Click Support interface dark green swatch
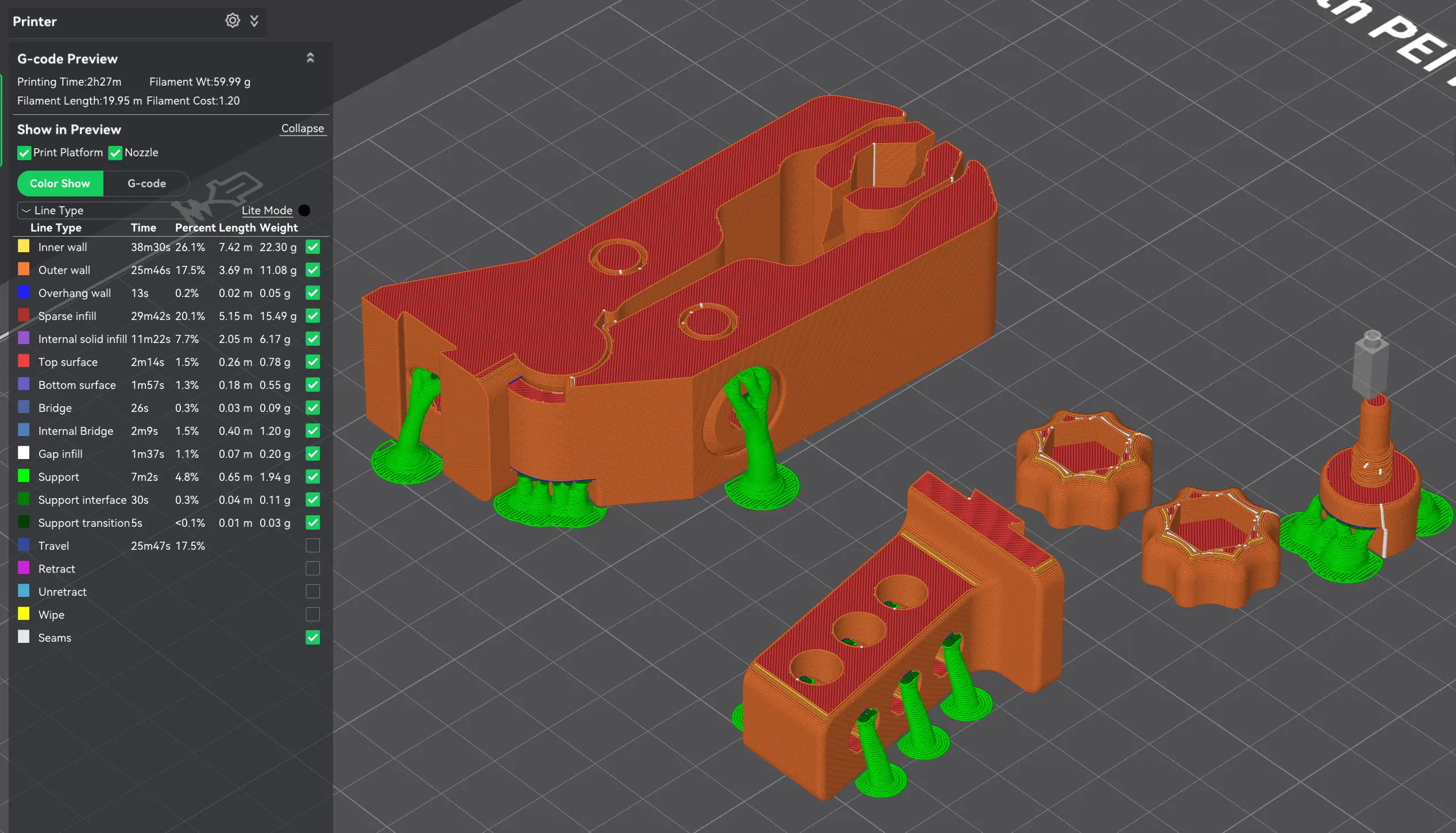Image resolution: width=1456 pixels, height=833 pixels. (x=24, y=499)
